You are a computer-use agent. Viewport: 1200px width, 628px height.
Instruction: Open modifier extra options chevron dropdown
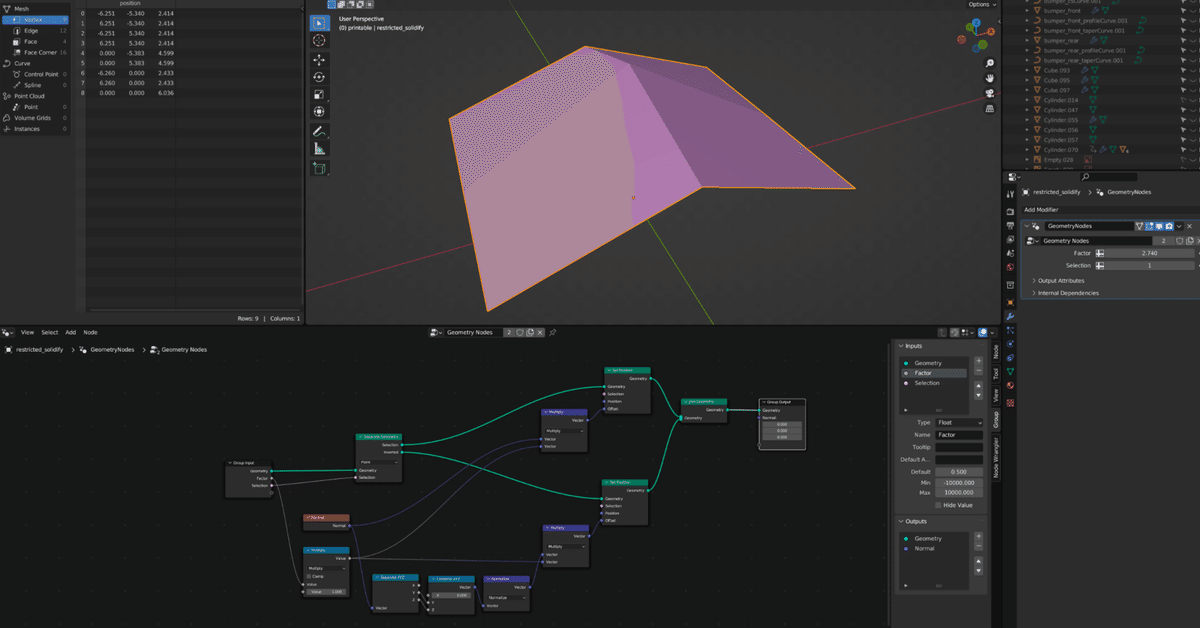pyautogui.click(x=1179, y=227)
